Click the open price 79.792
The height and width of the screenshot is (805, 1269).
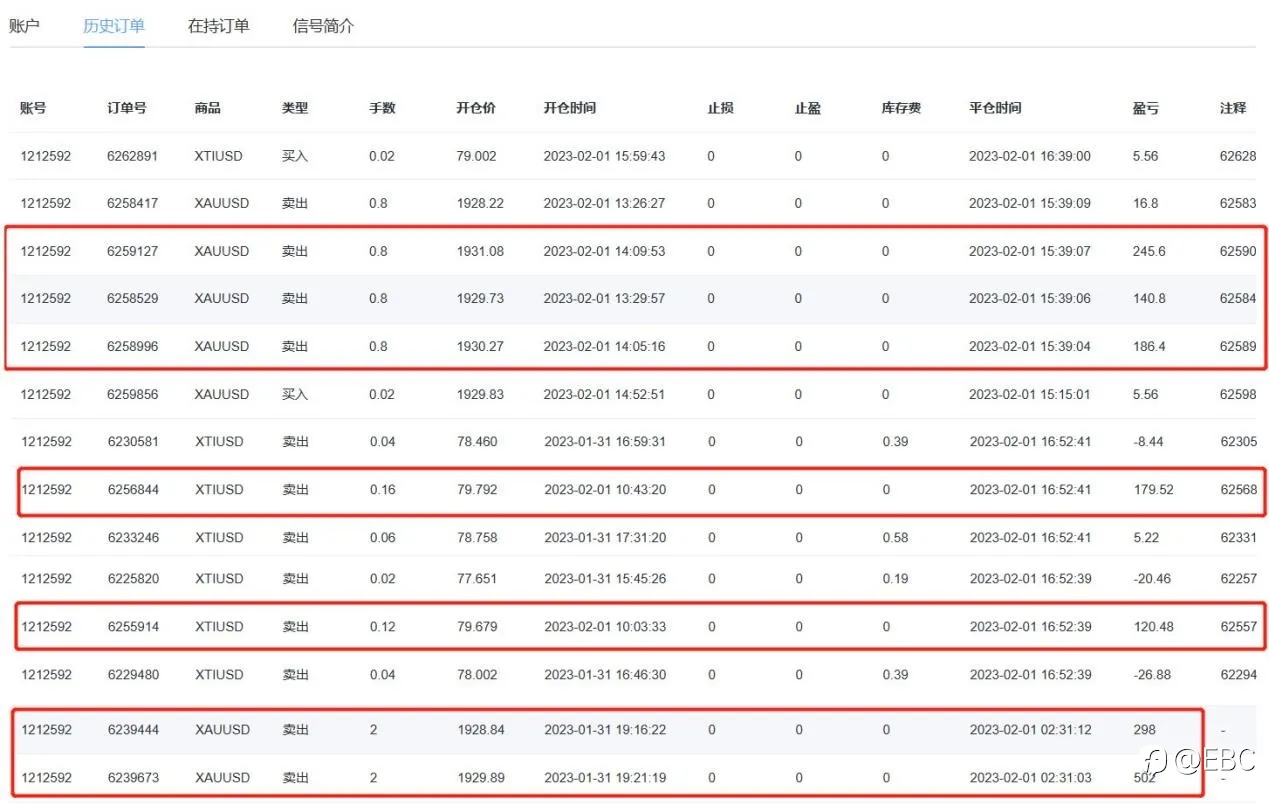coord(477,489)
